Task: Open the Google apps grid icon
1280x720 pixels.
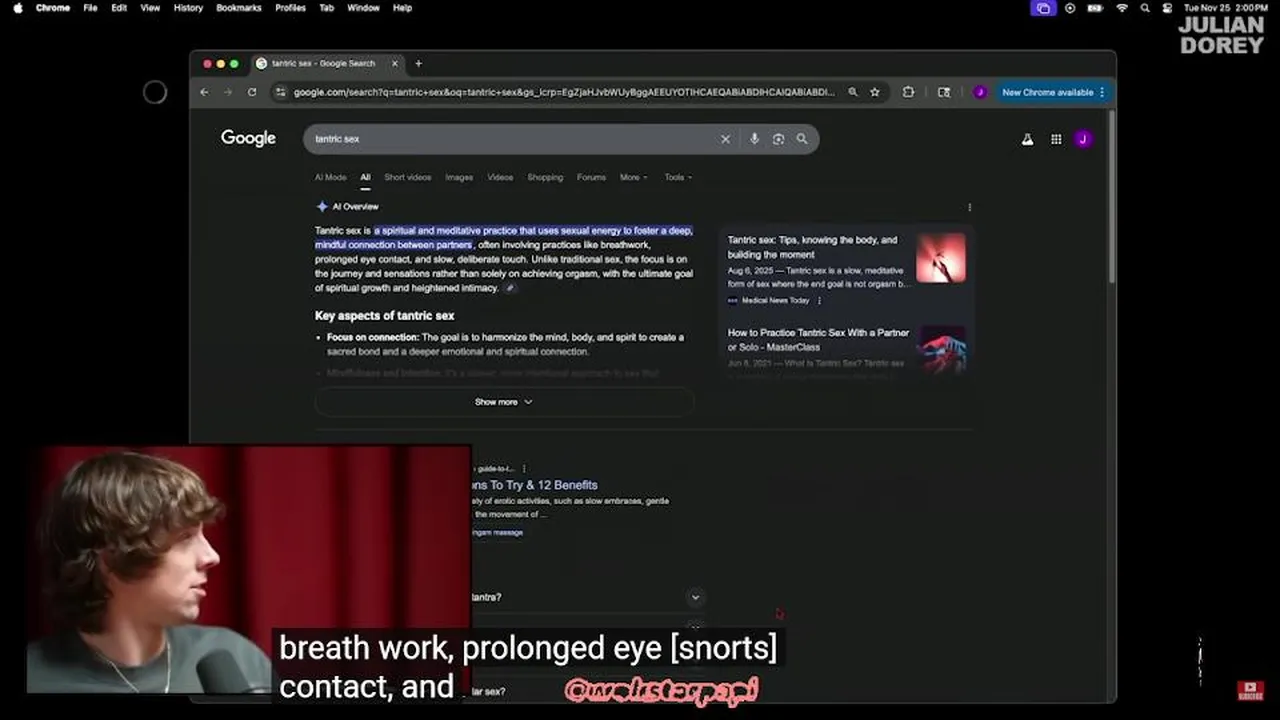Action: [x=1056, y=139]
